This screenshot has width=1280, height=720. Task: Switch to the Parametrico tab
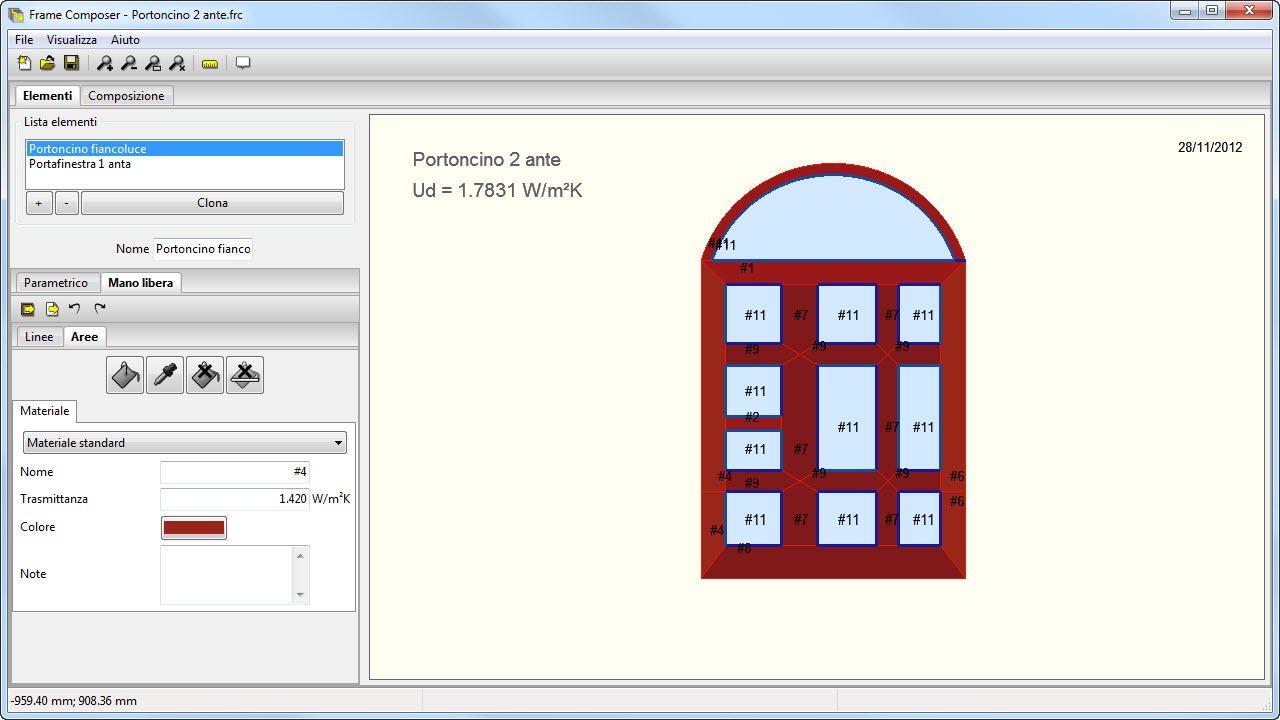click(56, 283)
